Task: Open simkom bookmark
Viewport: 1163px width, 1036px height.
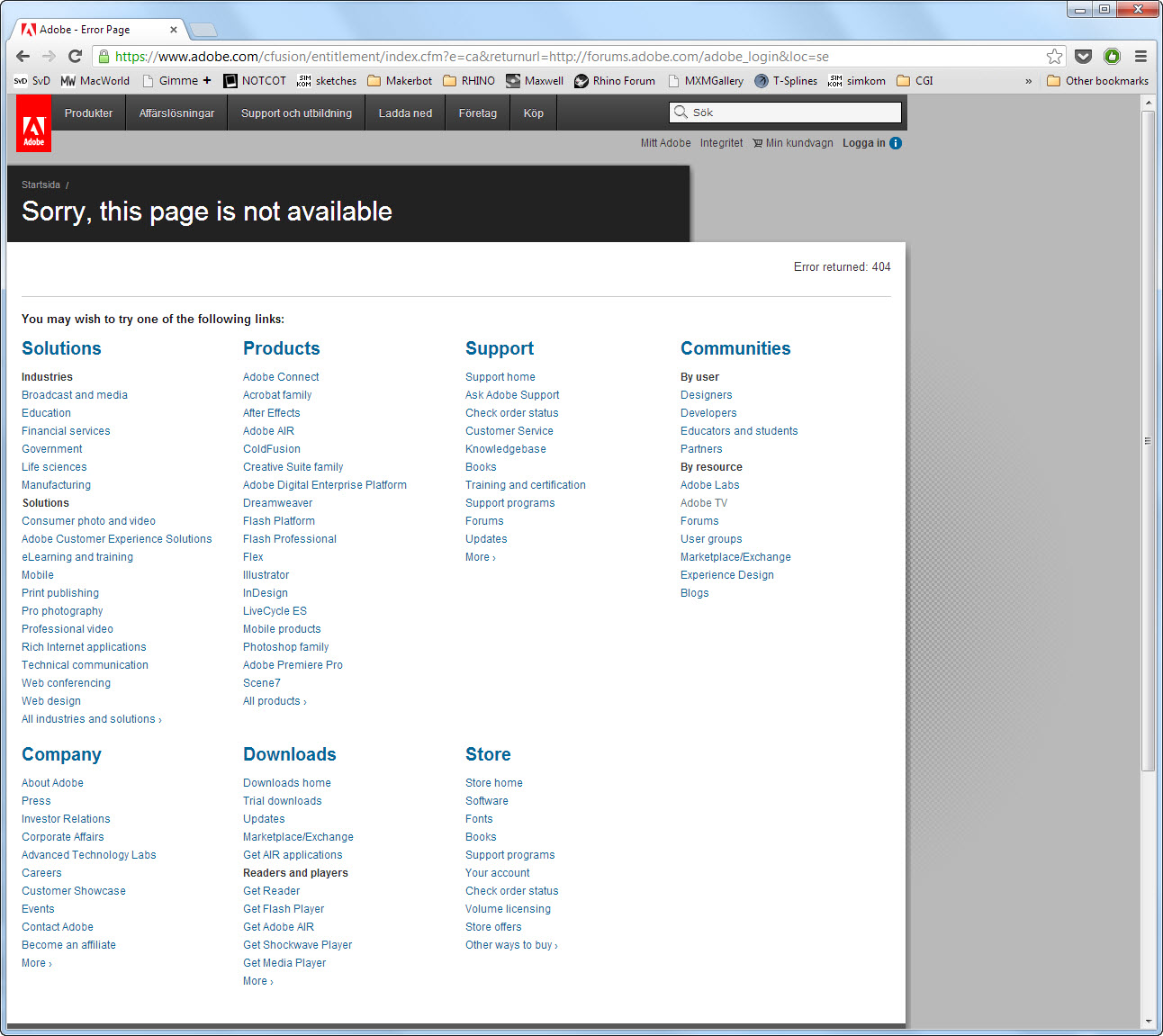Action: click(857, 81)
